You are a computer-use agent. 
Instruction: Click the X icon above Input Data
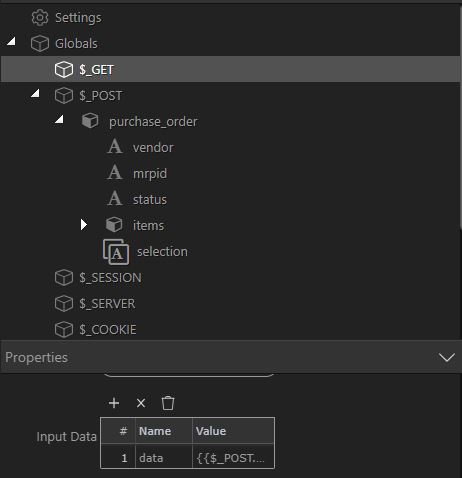141,403
